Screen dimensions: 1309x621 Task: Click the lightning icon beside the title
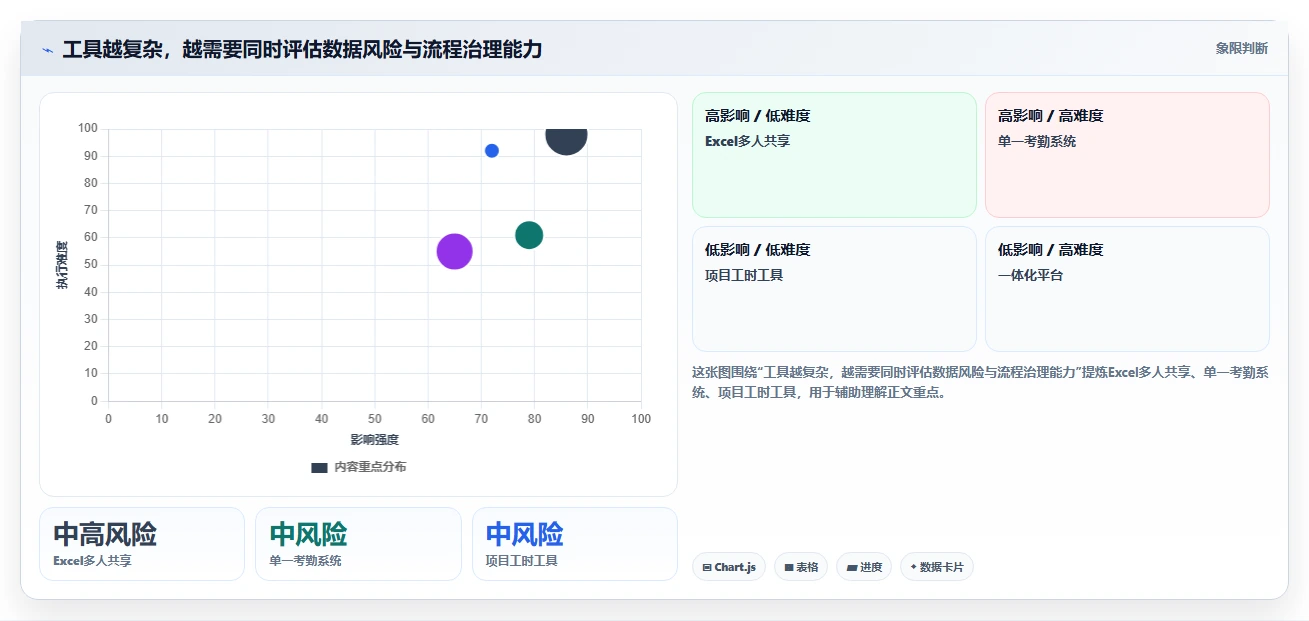coord(47,49)
